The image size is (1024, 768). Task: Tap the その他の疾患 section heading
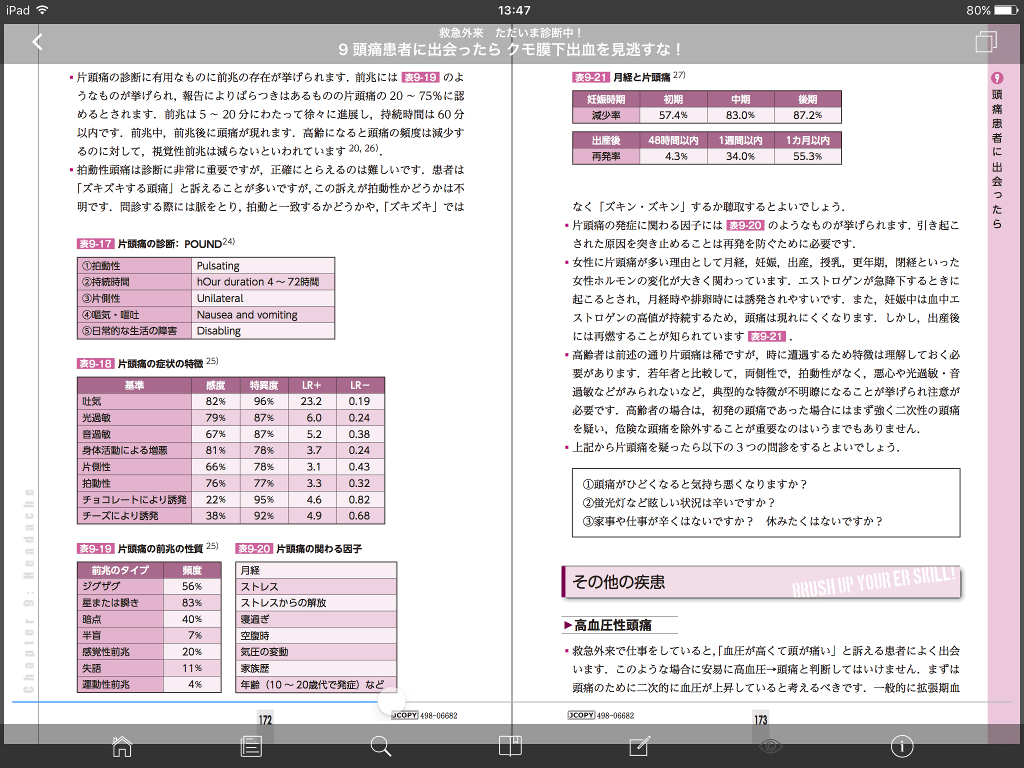click(x=618, y=582)
